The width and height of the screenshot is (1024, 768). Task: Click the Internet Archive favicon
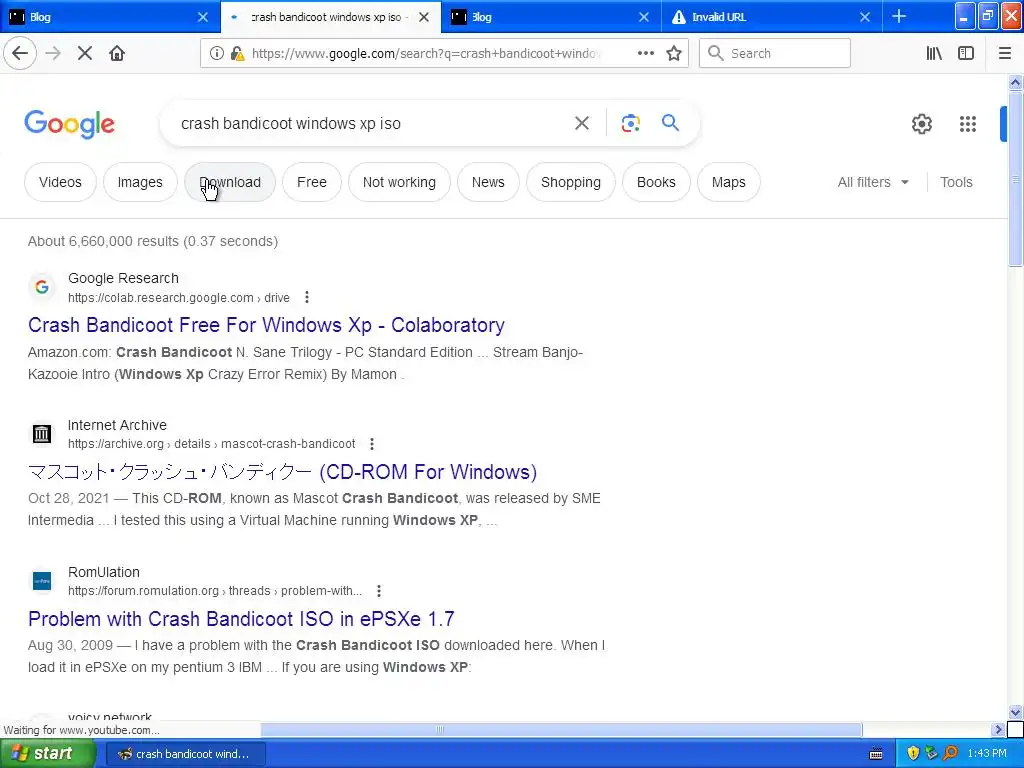click(x=42, y=434)
